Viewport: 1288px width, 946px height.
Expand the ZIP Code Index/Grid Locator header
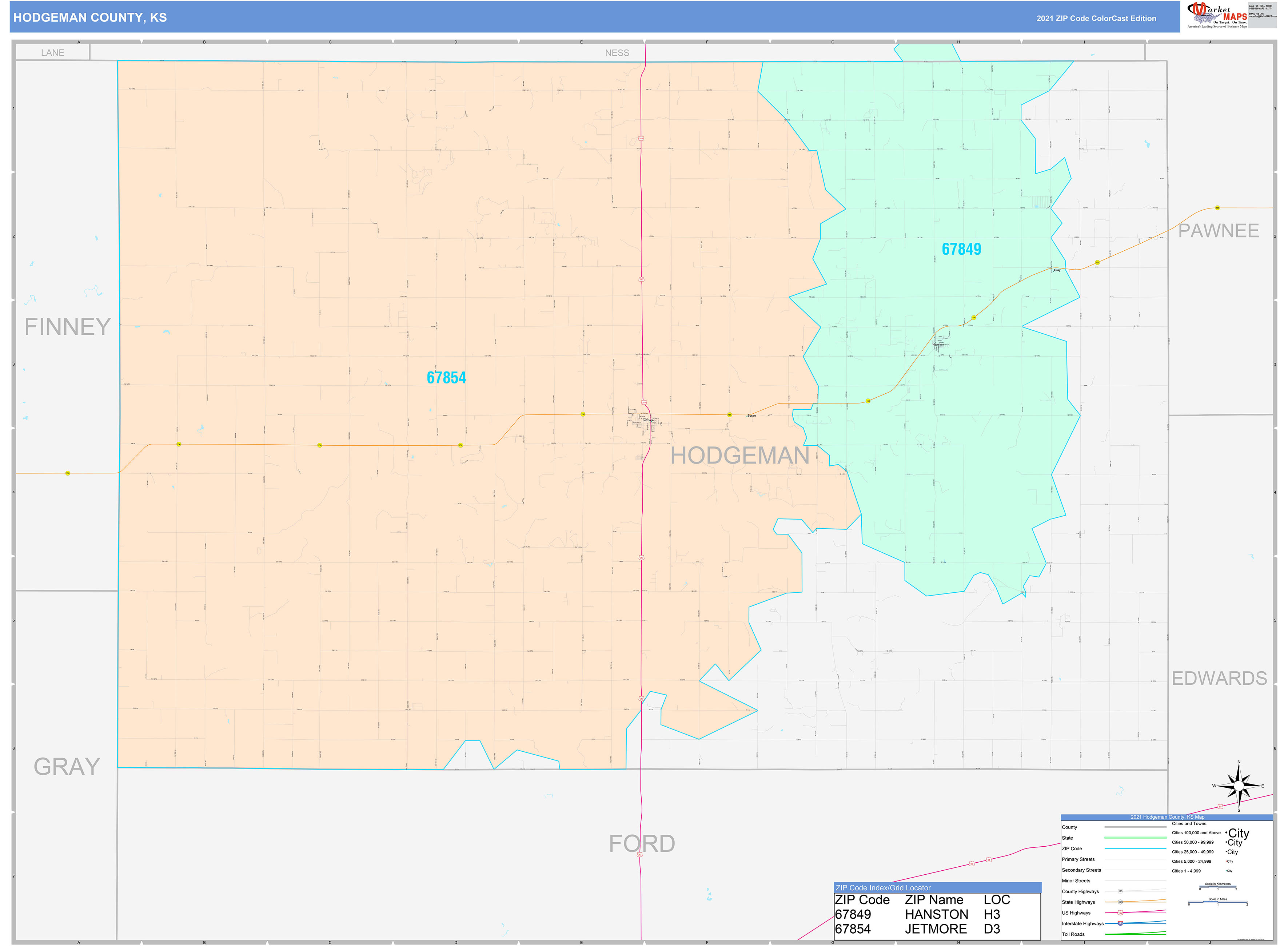(x=883, y=887)
